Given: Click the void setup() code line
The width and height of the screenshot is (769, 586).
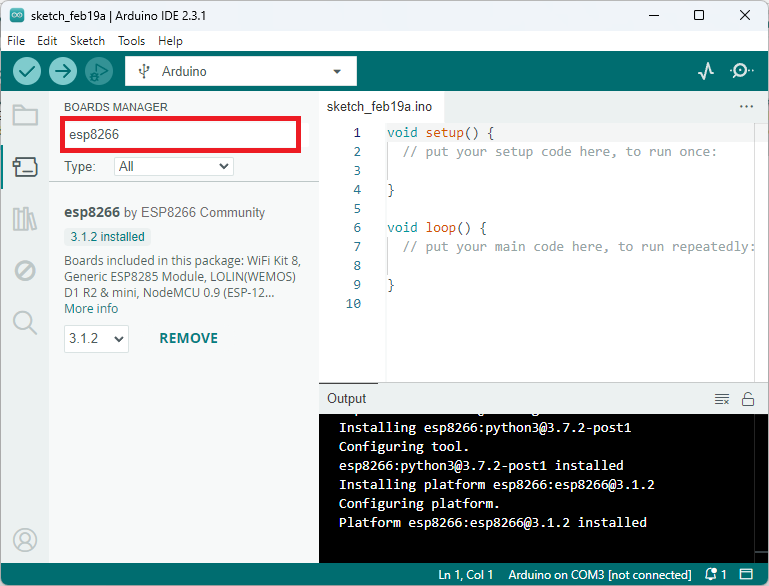Looking at the screenshot, I should [x=440, y=133].
